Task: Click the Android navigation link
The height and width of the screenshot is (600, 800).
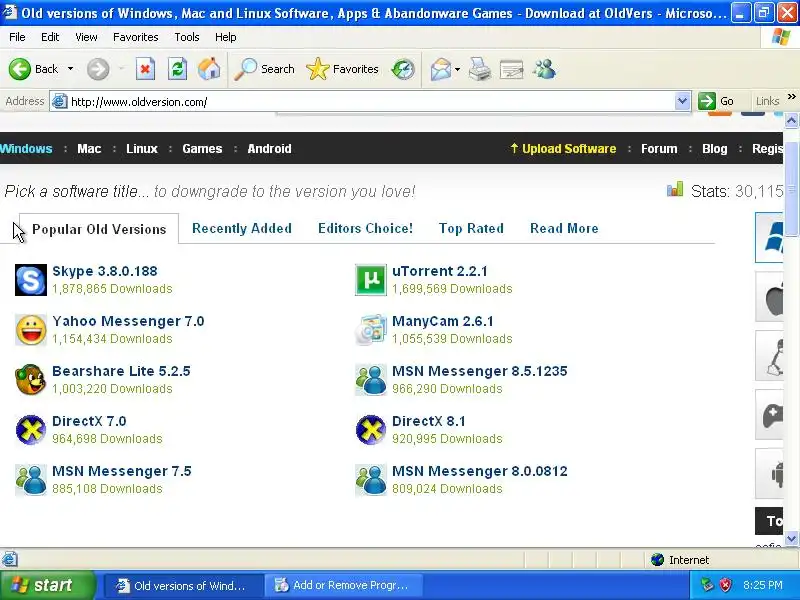Action: pos(269,148)
